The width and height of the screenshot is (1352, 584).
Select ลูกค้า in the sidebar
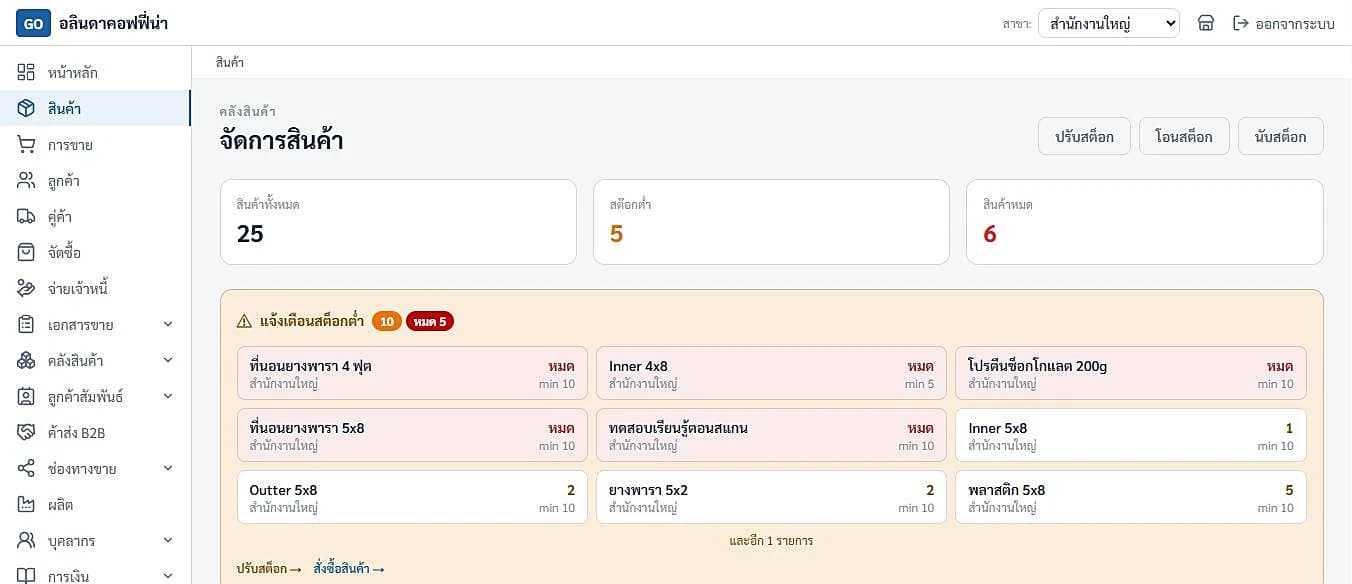[95, 181]
